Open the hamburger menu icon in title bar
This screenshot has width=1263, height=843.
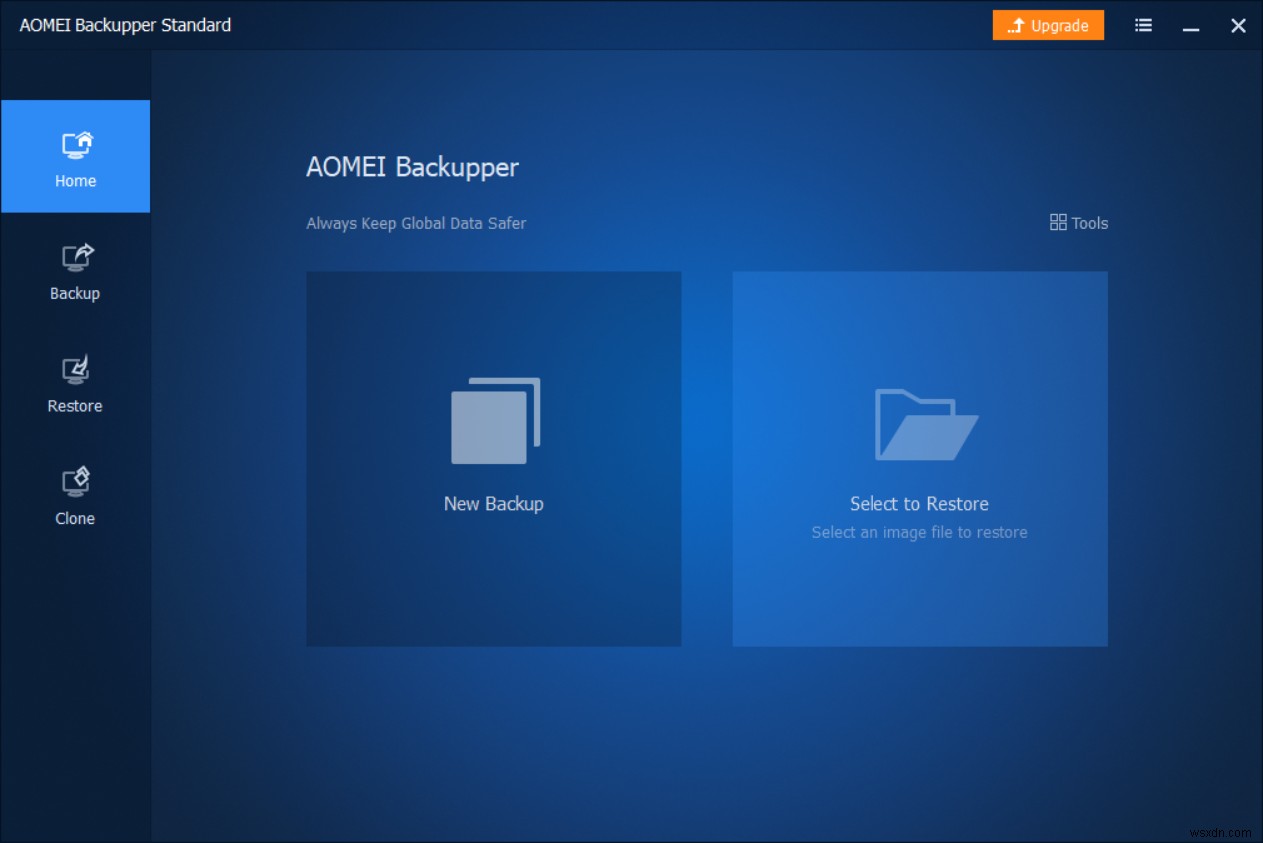coord(1144,26)
